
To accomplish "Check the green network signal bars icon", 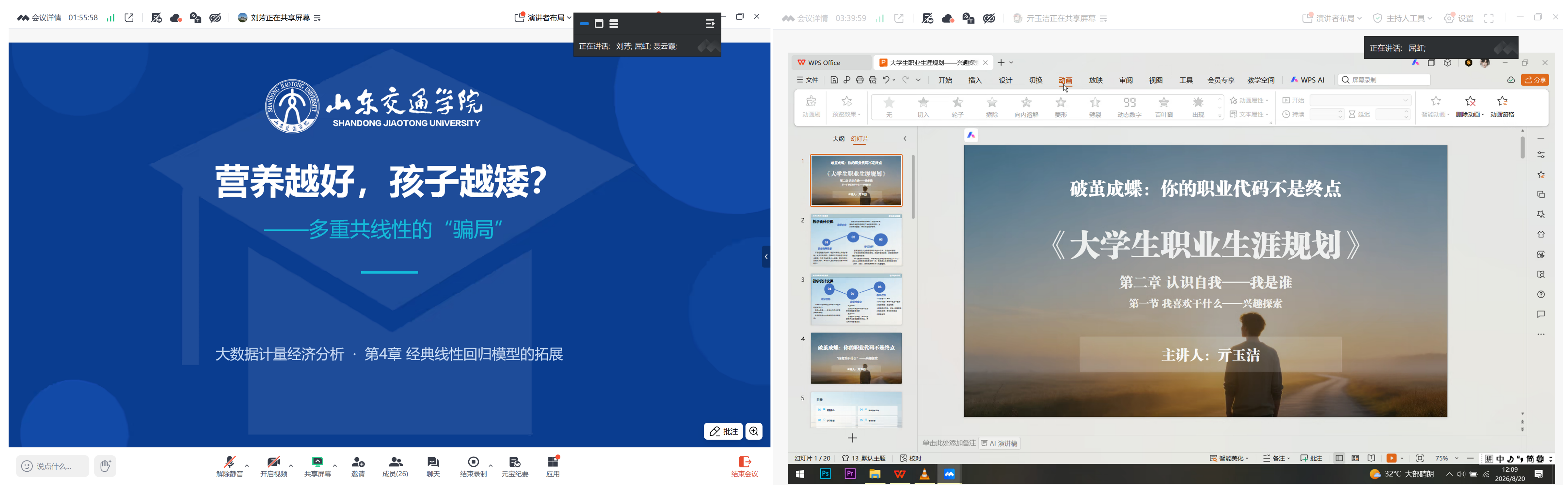I will coord(111,18).
